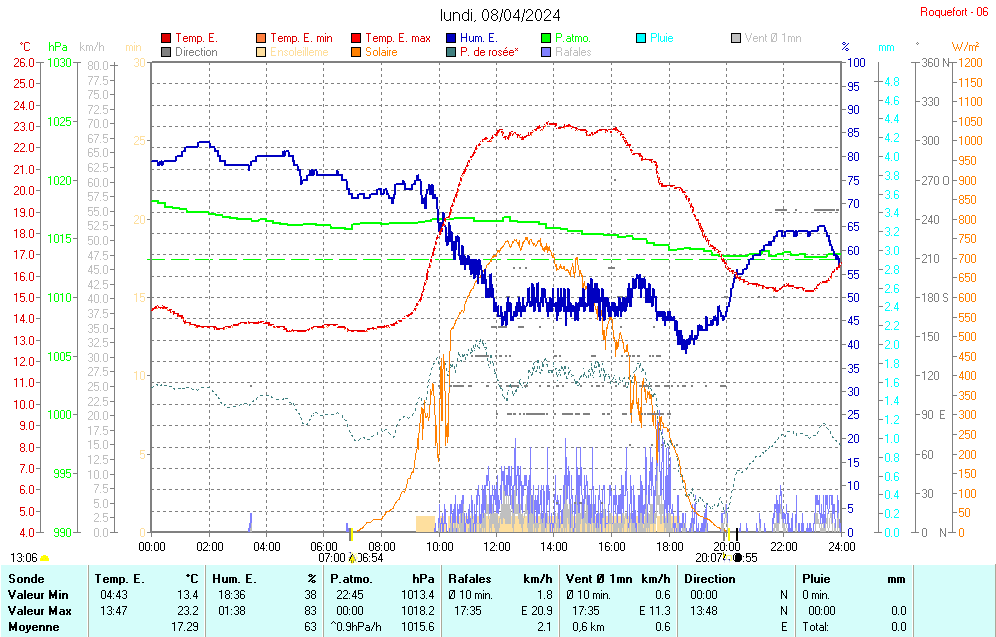Click the 'Roquefort - 06' station label
Image resolution: width=996 pixels, height=637 pixels.
(x=954, y=12)
